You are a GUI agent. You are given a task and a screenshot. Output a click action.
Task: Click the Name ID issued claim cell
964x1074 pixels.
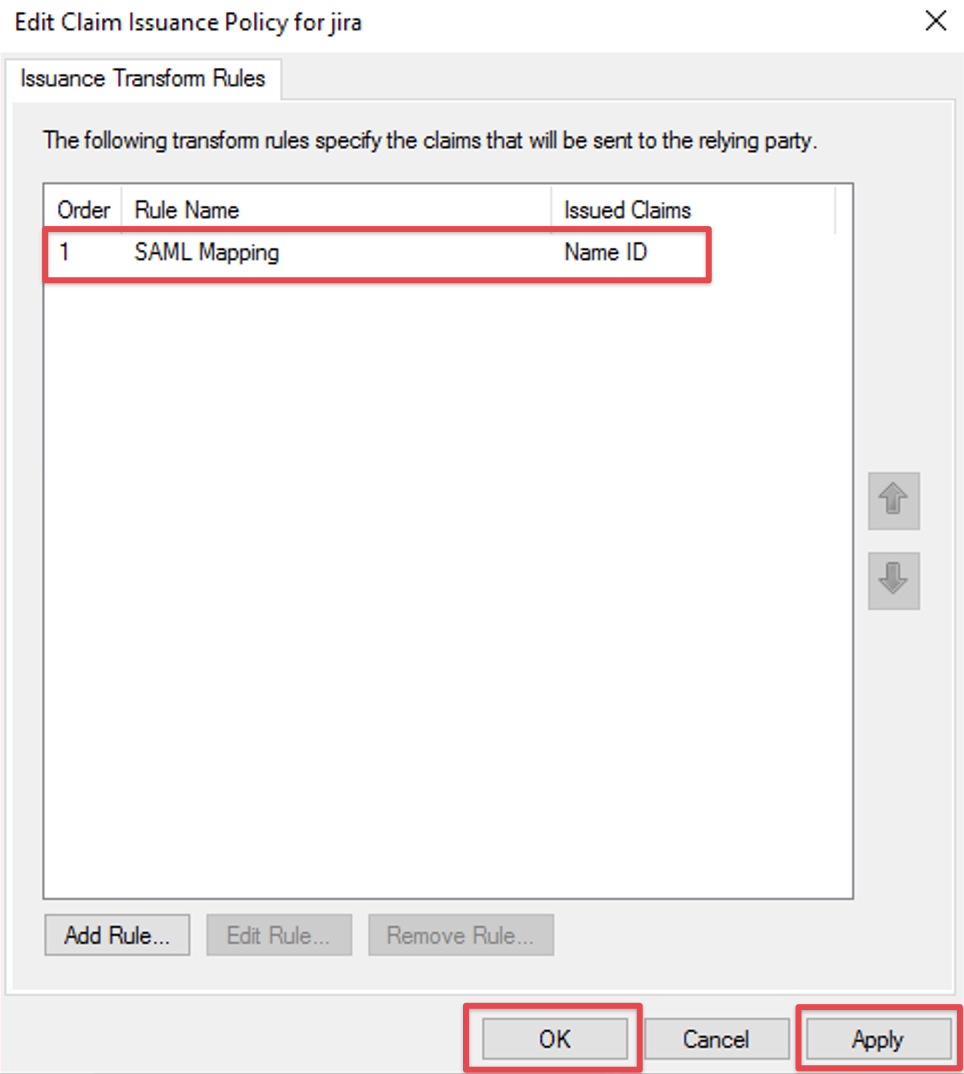click(x=605, y=253)
